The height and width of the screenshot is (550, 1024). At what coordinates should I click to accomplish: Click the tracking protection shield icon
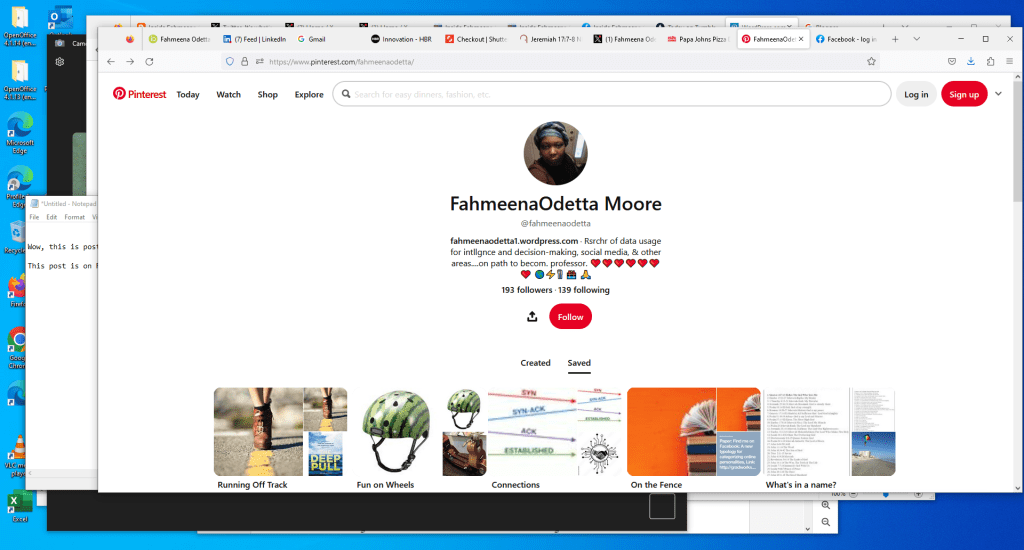tap(230, 61)
